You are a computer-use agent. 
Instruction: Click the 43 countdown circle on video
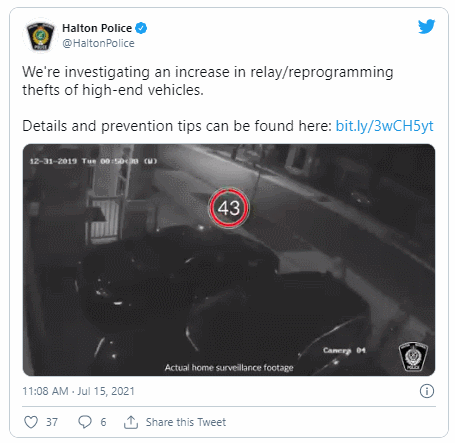coord(229,208)
